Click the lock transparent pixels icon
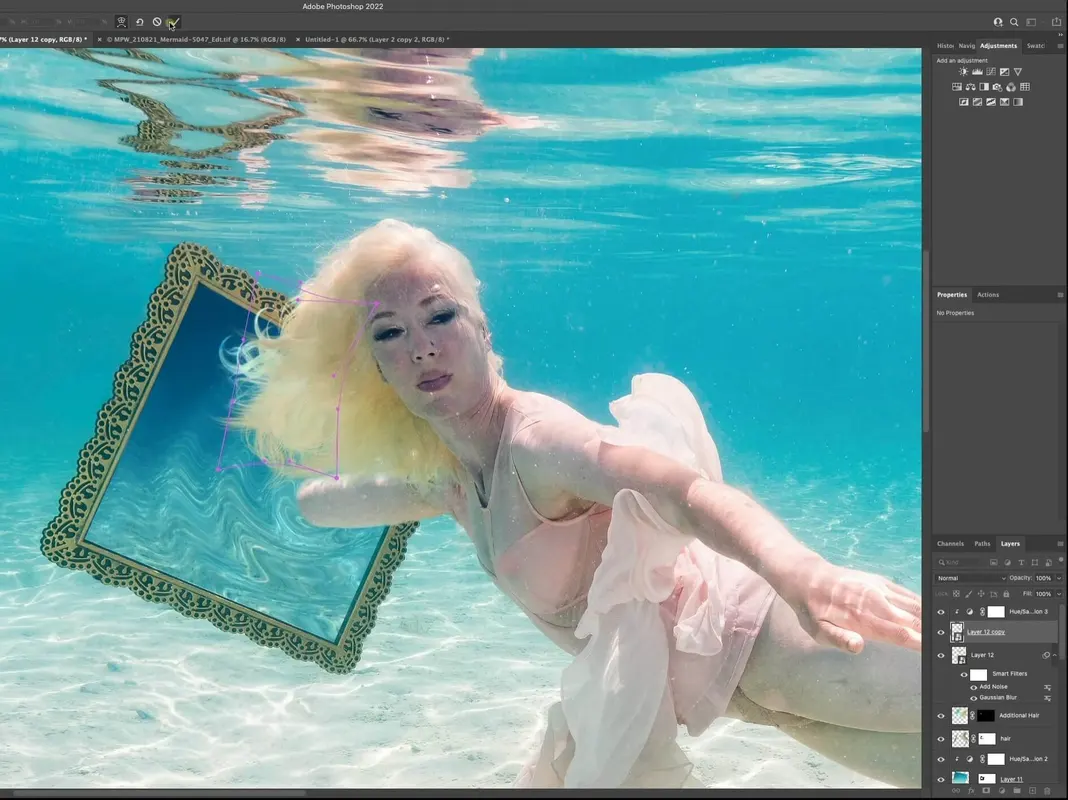 956,594
